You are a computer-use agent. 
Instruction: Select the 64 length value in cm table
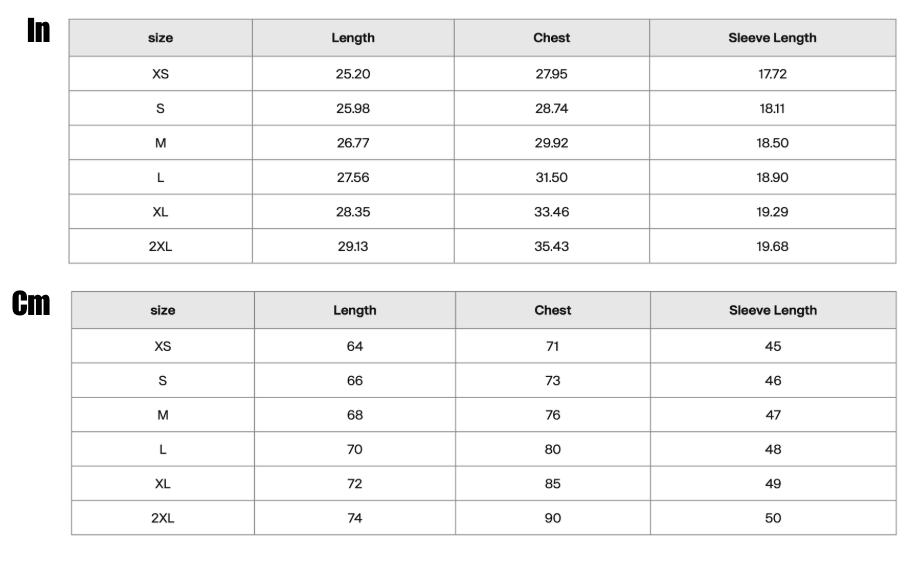coord(355,346)
